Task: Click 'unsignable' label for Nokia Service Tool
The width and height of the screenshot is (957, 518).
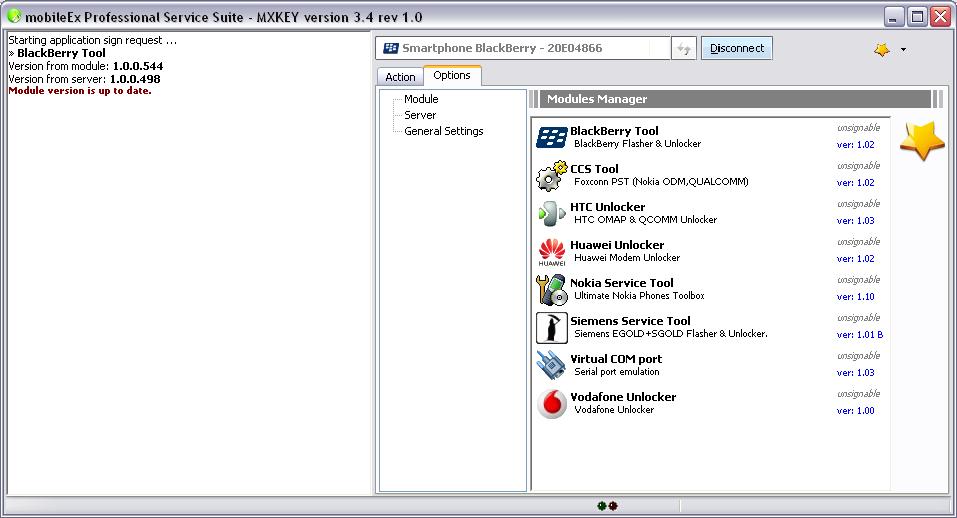Action: coord(858,279)
